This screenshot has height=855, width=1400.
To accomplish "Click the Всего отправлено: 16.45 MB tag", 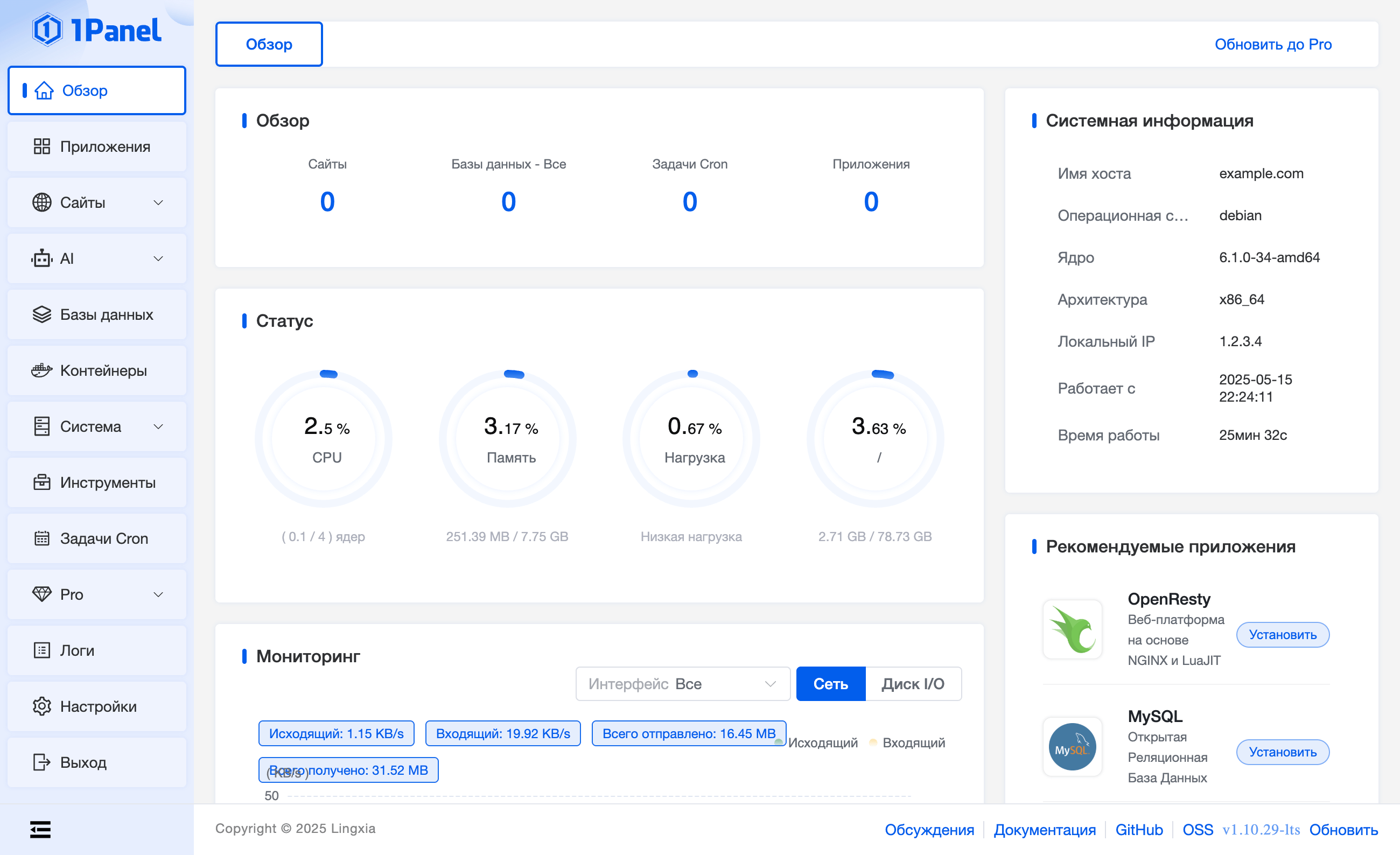I will (689, 733).
